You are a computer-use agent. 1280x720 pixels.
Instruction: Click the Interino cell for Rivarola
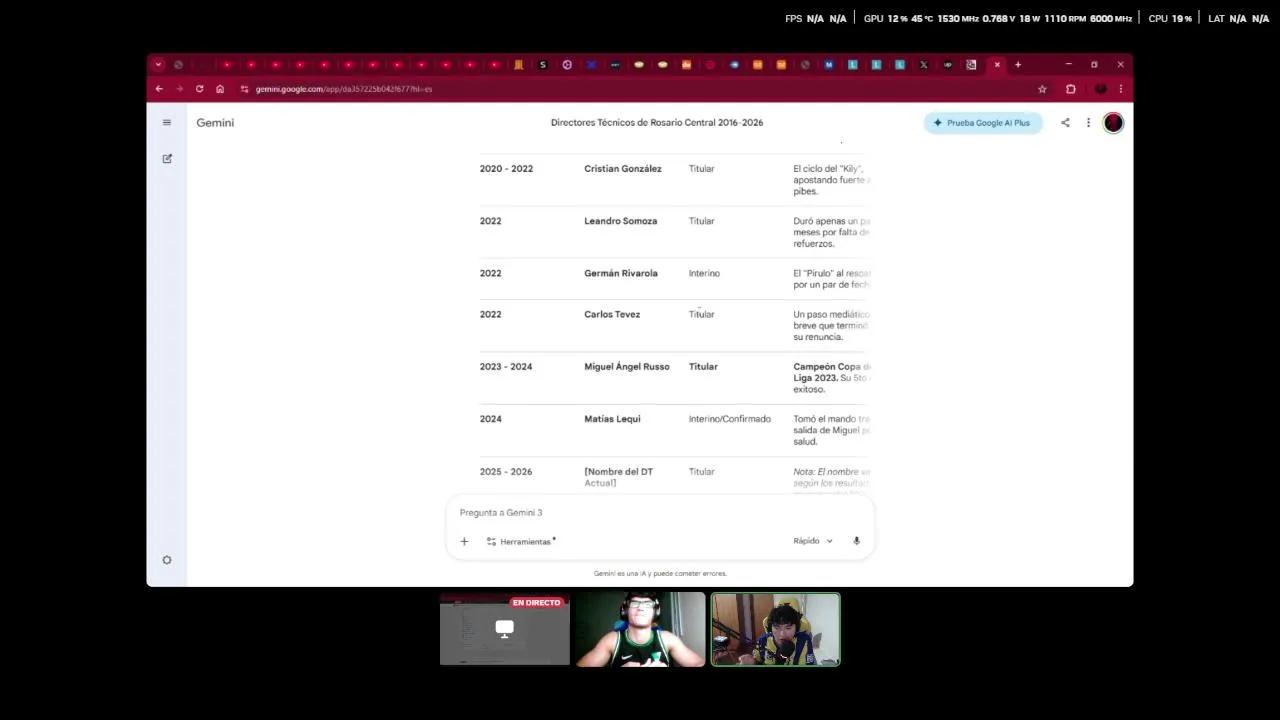tap(704, 273)
